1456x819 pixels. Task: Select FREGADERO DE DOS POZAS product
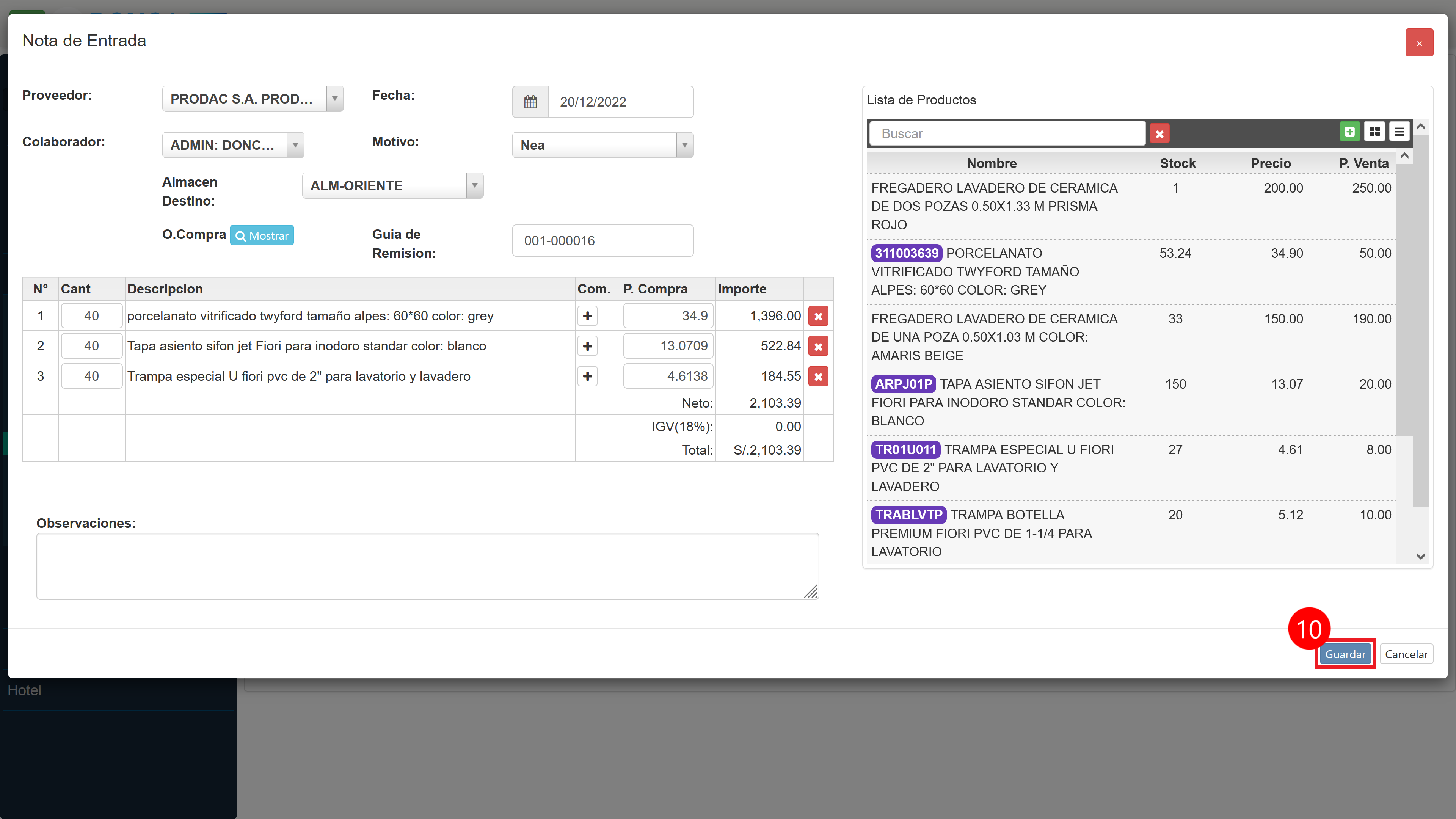1131,206
